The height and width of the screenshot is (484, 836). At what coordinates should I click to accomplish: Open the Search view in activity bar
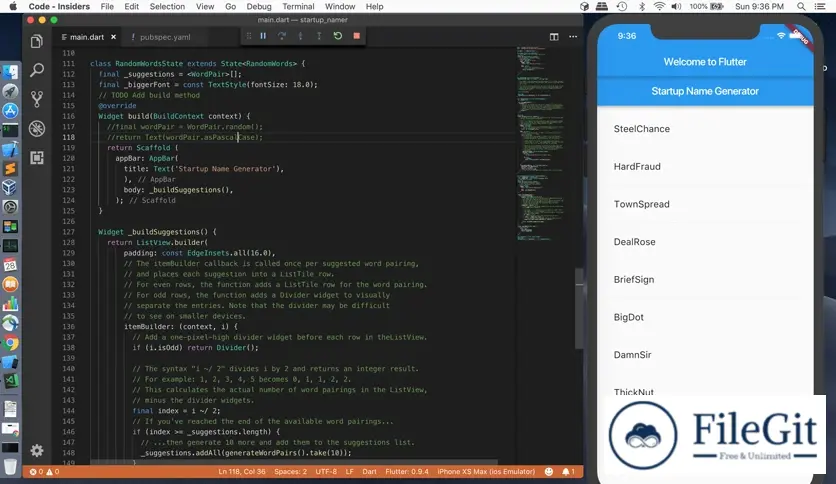37,70
